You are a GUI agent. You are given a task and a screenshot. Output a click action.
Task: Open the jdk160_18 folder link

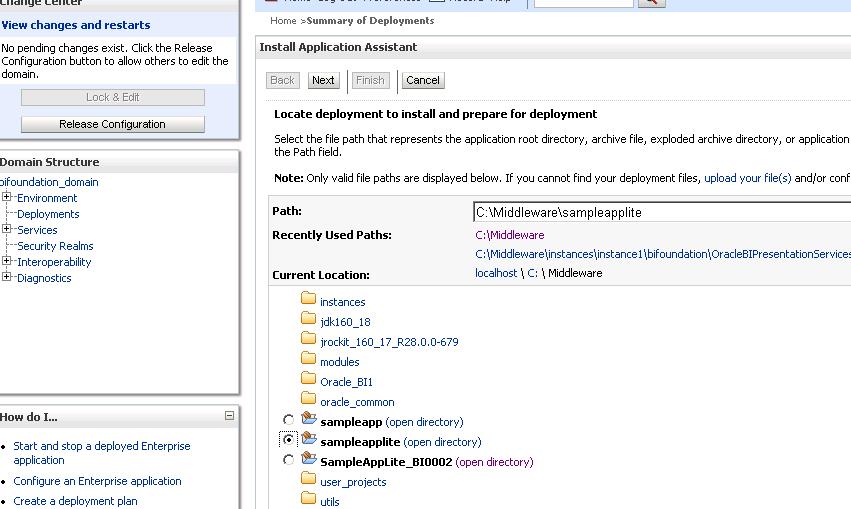[345, 322]
